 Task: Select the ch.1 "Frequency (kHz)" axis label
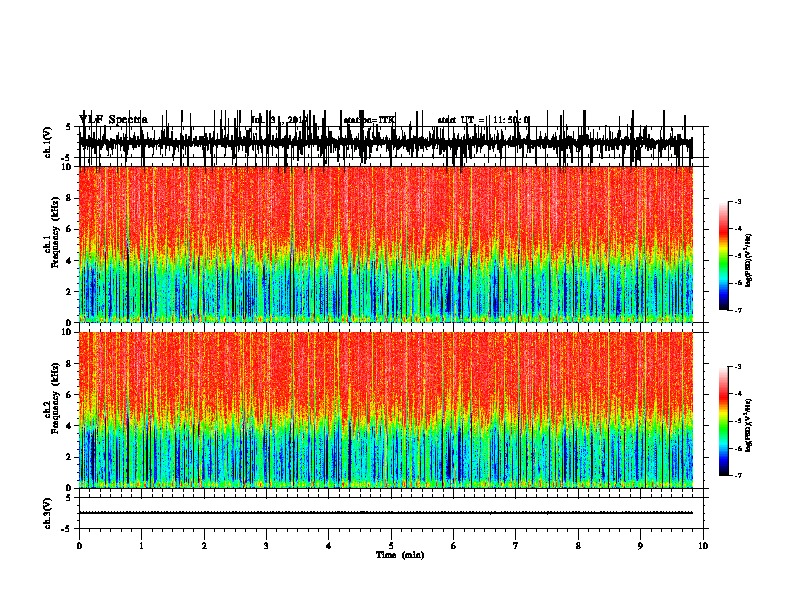point(55,232)
